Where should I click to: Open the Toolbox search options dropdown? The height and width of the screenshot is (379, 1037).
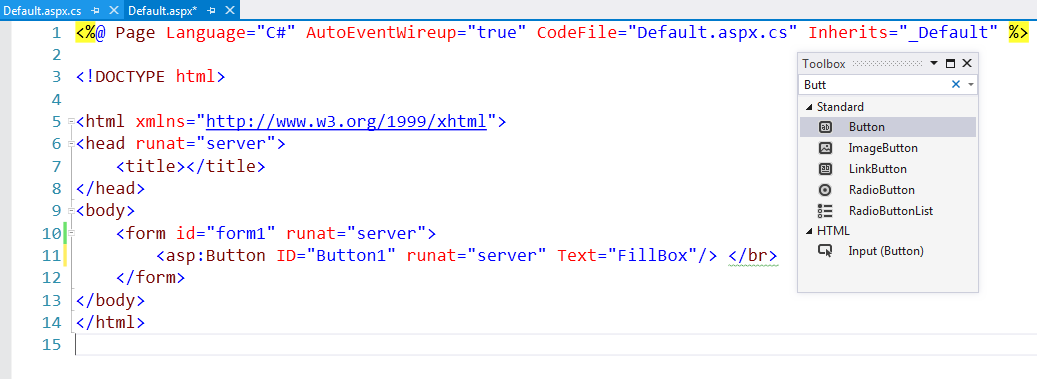click(970, 85)
